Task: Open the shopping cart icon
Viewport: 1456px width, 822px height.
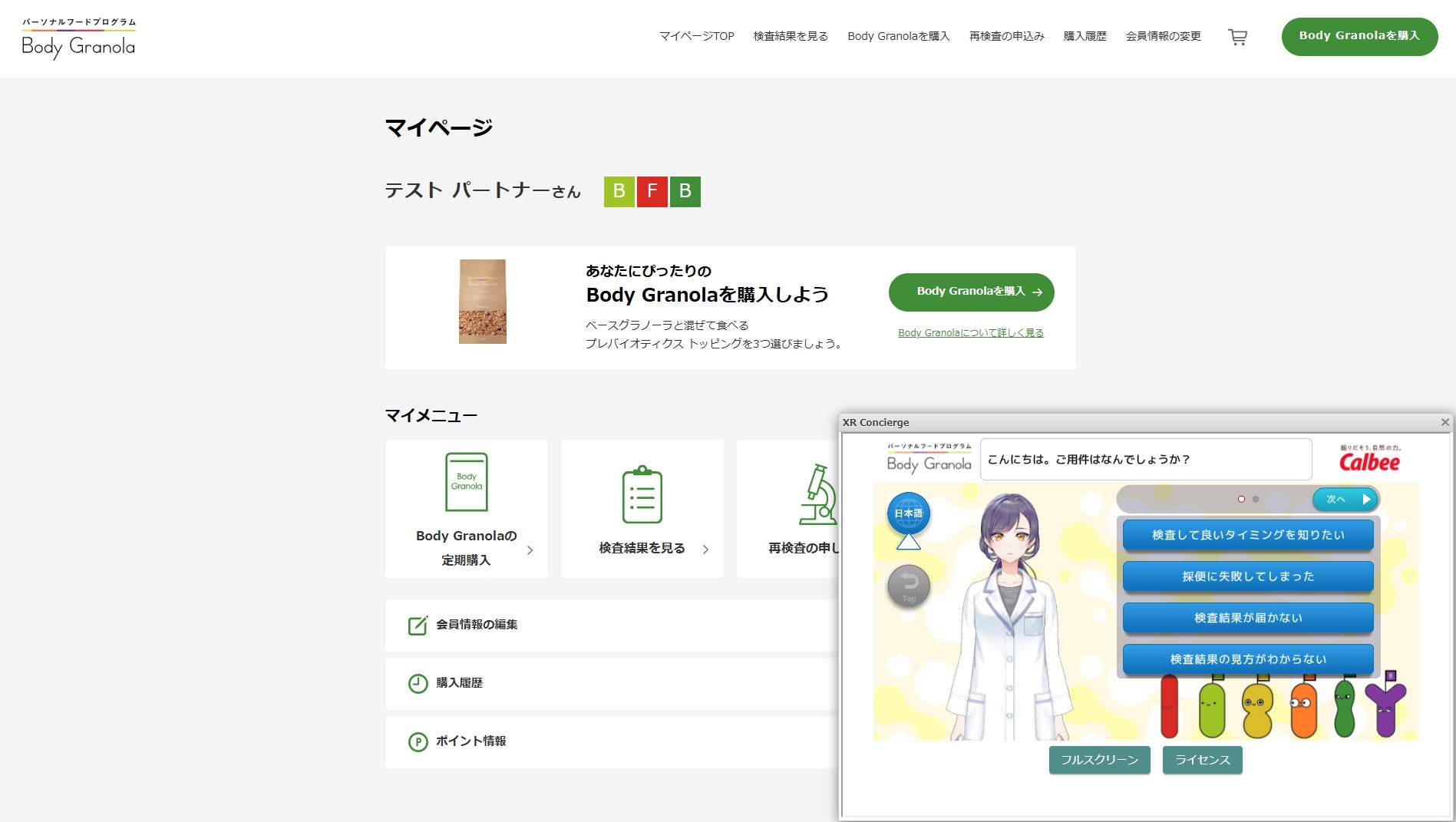Action: pos(1237,37)
